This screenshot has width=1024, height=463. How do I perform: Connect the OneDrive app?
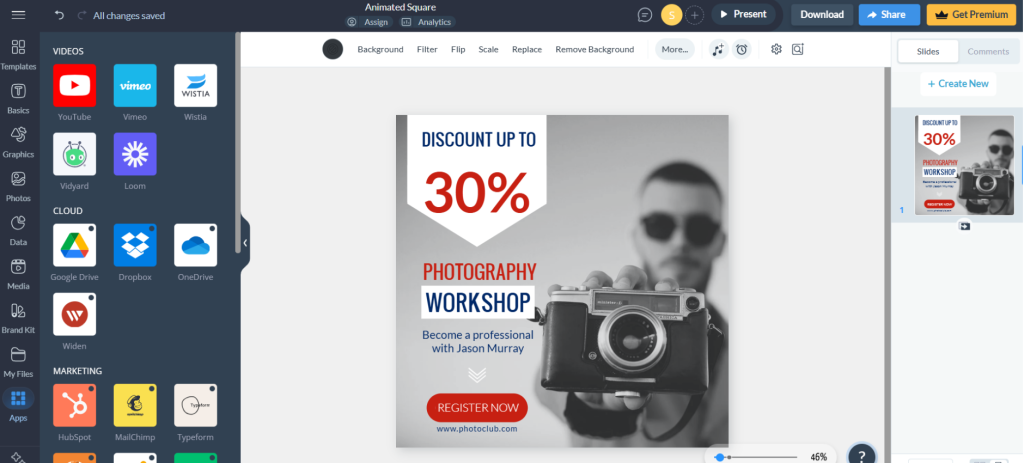pos(195,245)
